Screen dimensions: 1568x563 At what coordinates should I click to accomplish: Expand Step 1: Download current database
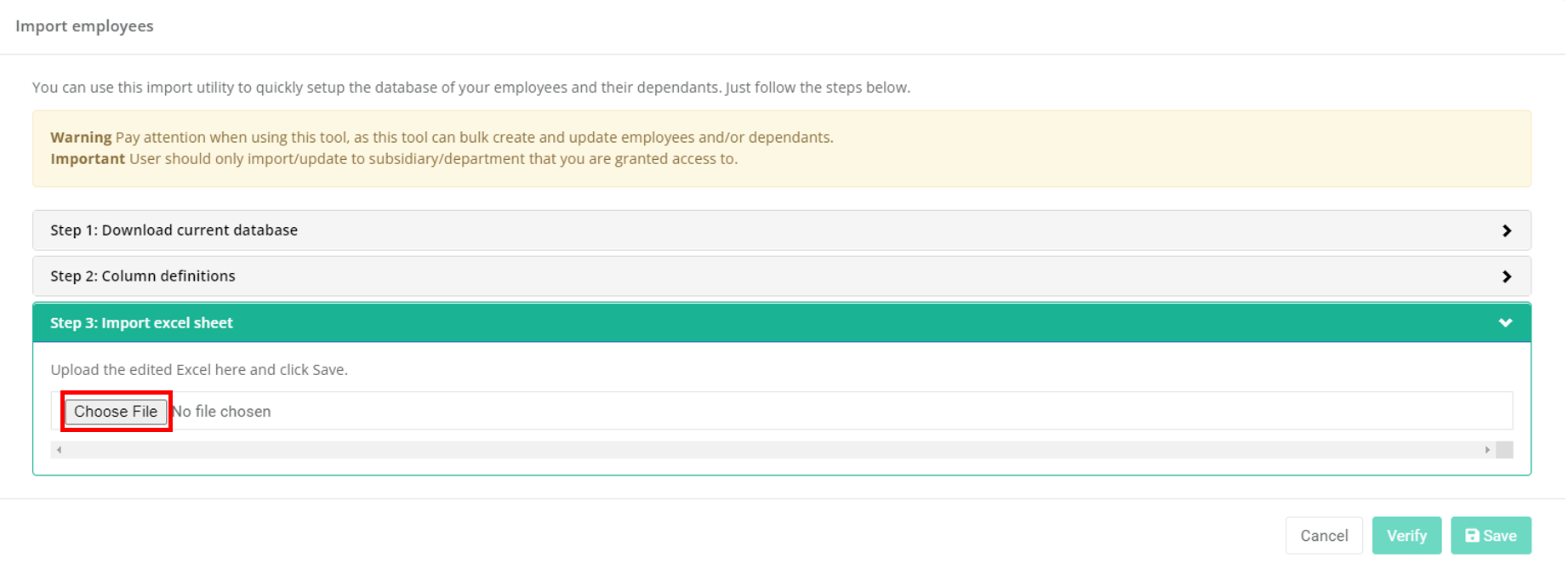coord(174,230)
